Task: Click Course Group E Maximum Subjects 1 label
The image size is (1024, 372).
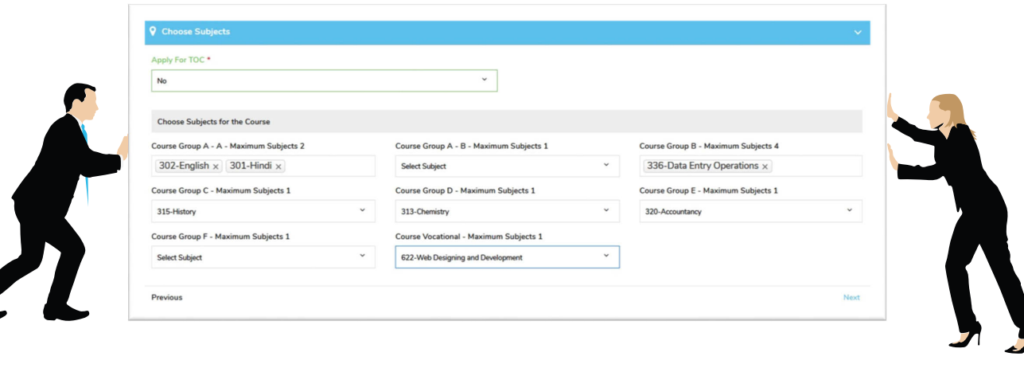Action: (709, 191)
